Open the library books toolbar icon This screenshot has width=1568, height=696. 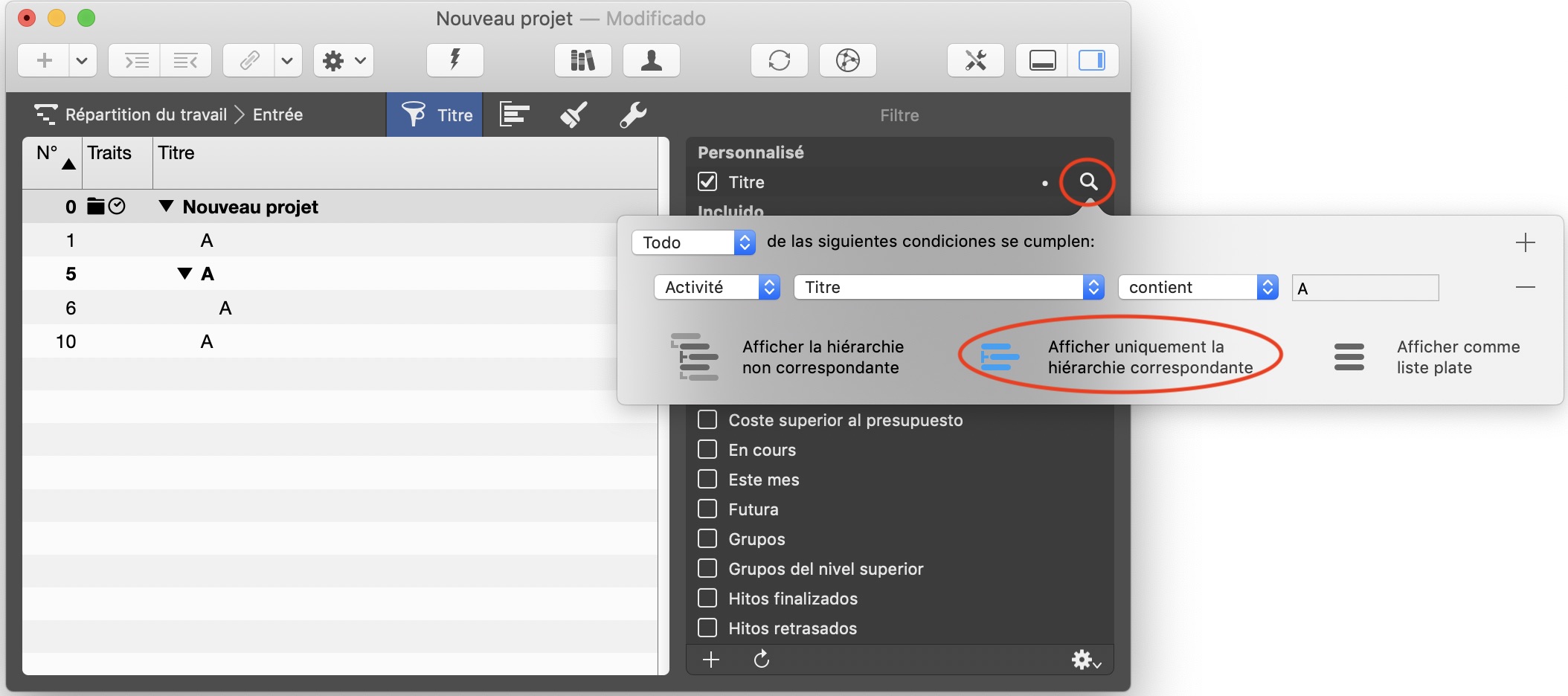point(582,60)
